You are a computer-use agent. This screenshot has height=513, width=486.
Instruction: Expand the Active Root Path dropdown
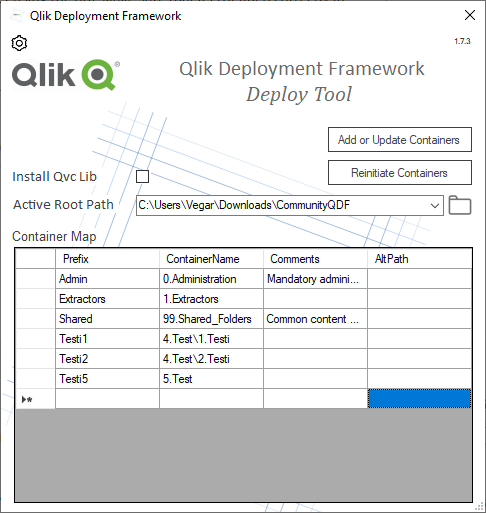435,205
